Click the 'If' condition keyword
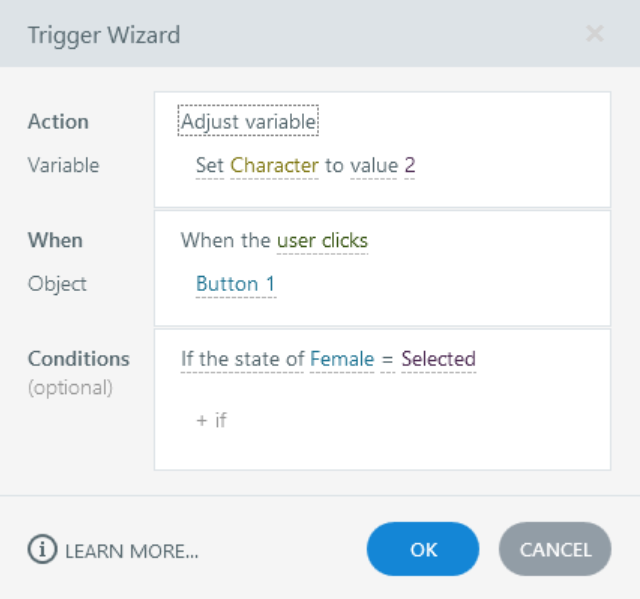 (x=186, y=359)
